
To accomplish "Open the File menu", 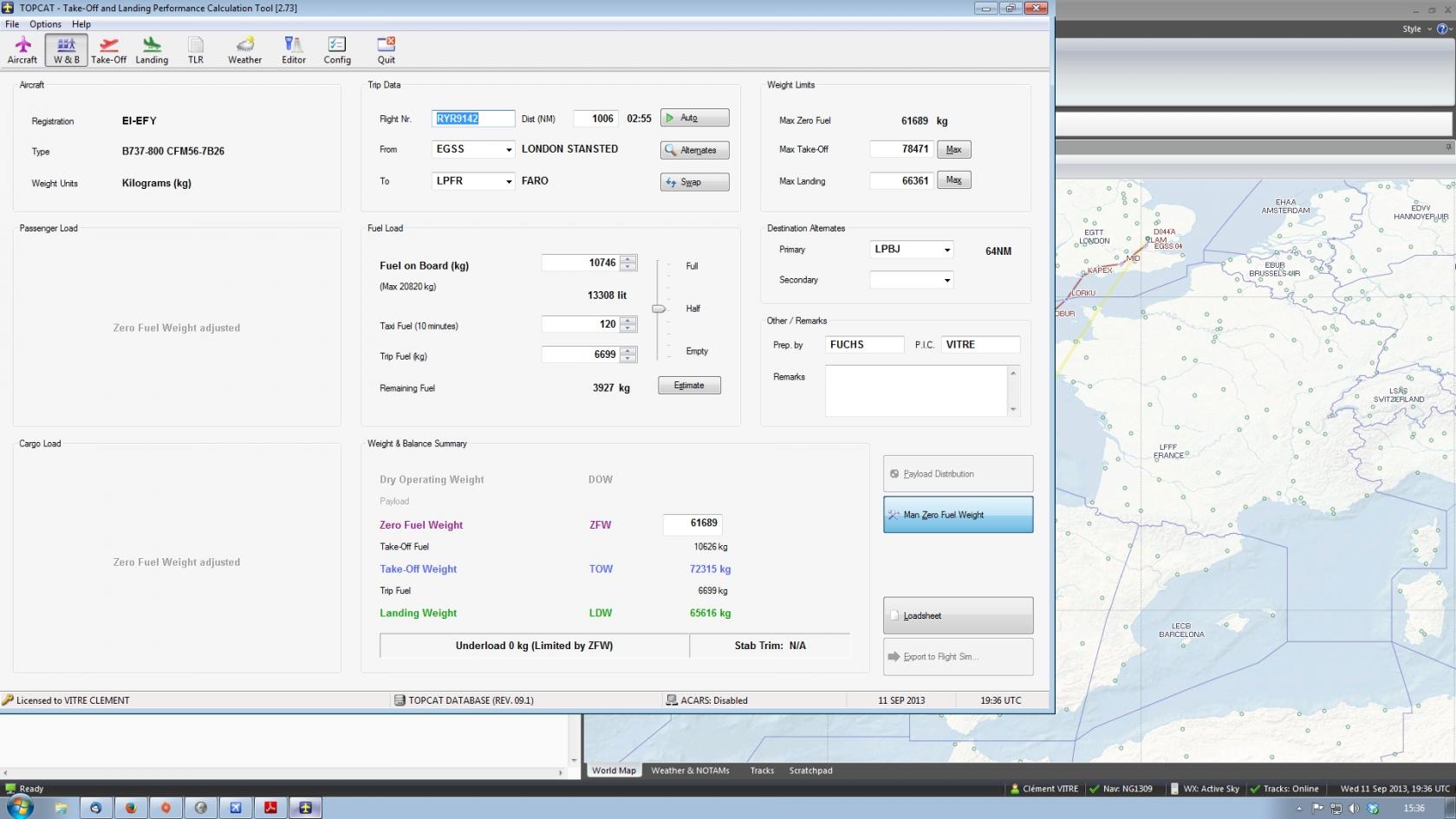I will coord(12,24).
